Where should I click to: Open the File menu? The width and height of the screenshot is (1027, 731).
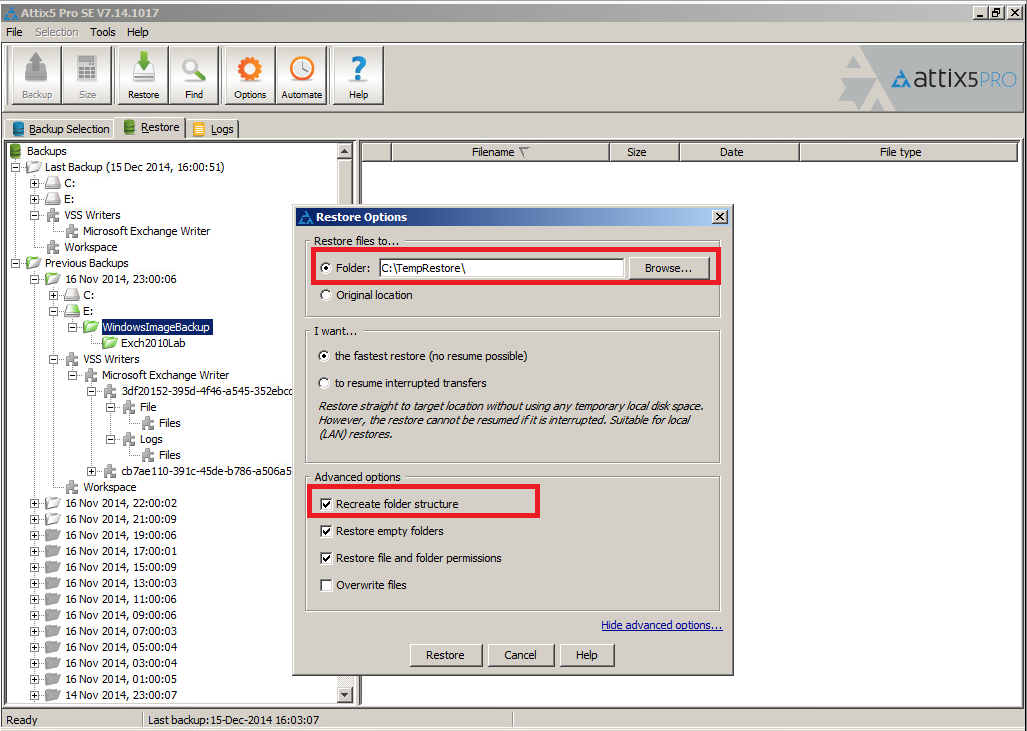(x=14, y=32)
